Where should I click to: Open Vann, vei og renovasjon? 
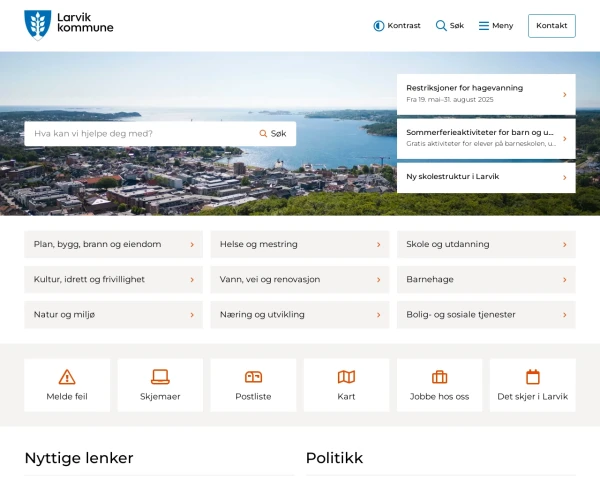(300, 279)
